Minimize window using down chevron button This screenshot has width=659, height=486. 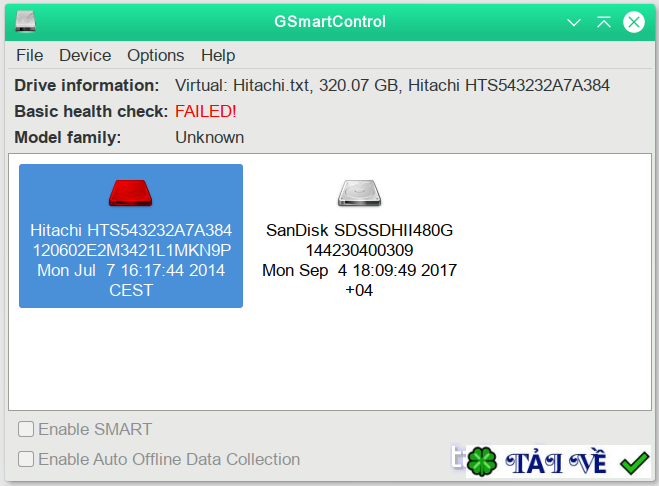[574, 22]
